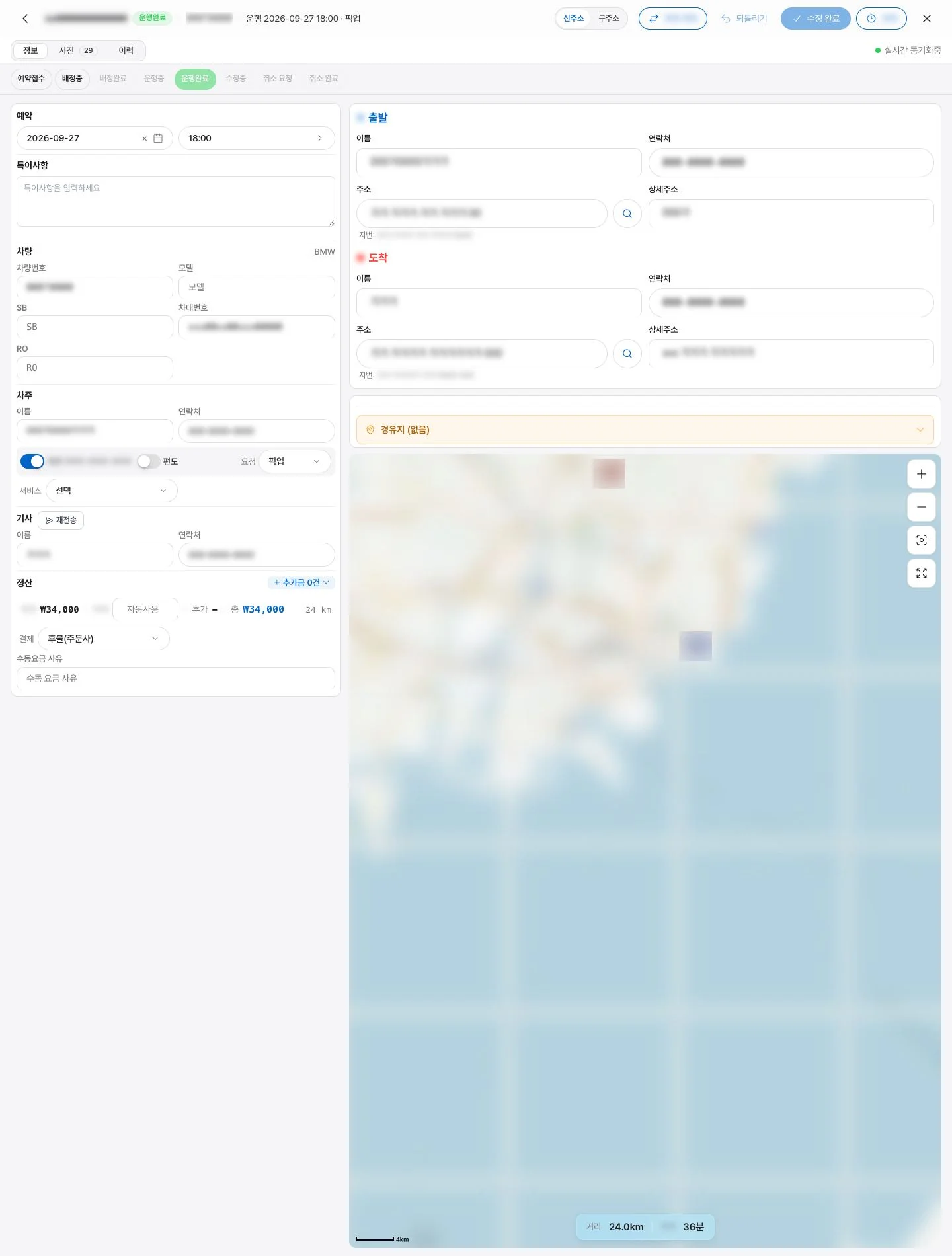The image size is (952, 1256).
Task: Switch to the 정보 tab
Action: click(x=30, y=50)
